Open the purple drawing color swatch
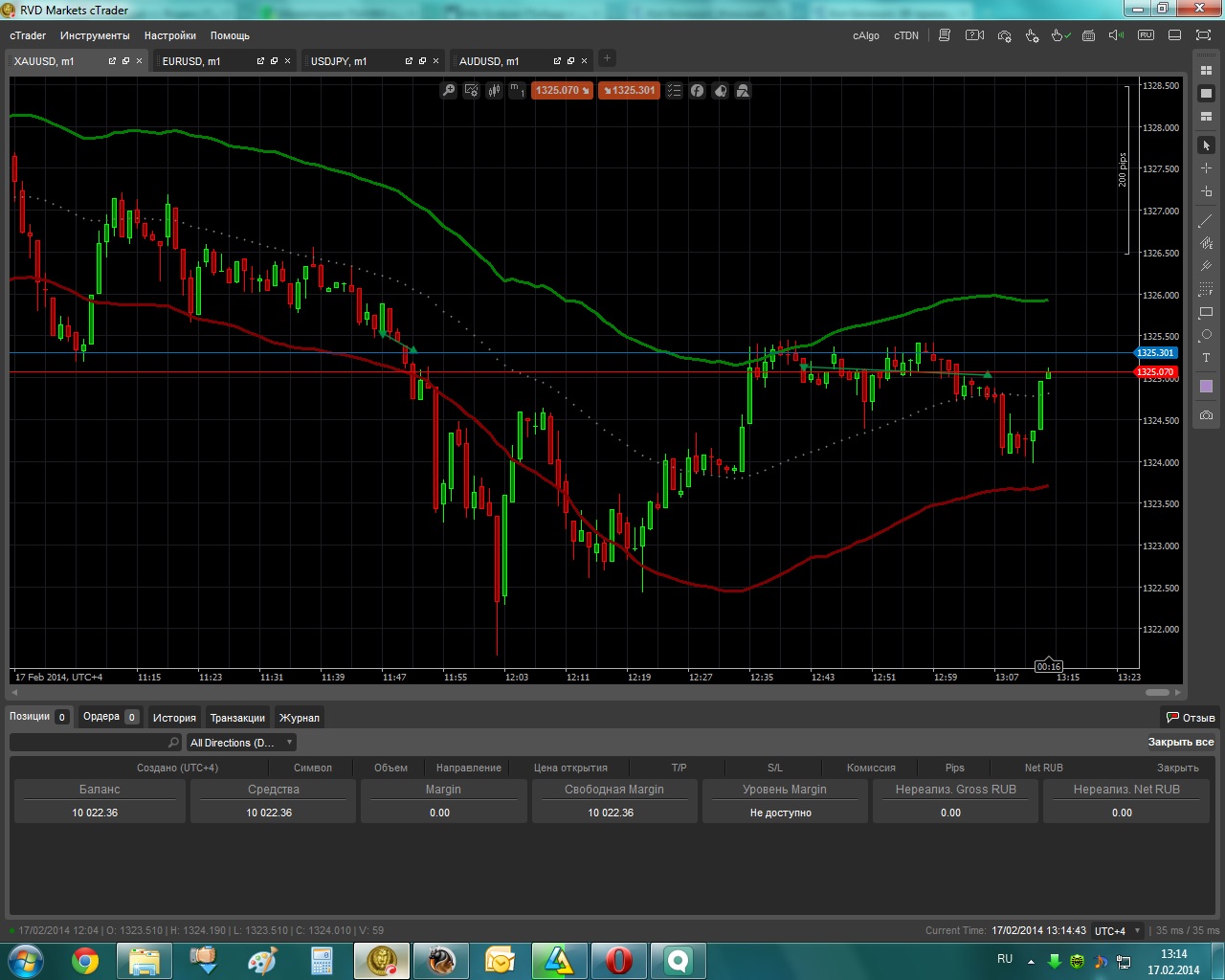This screenshot has width=1225, height=980. (1206, 387)
